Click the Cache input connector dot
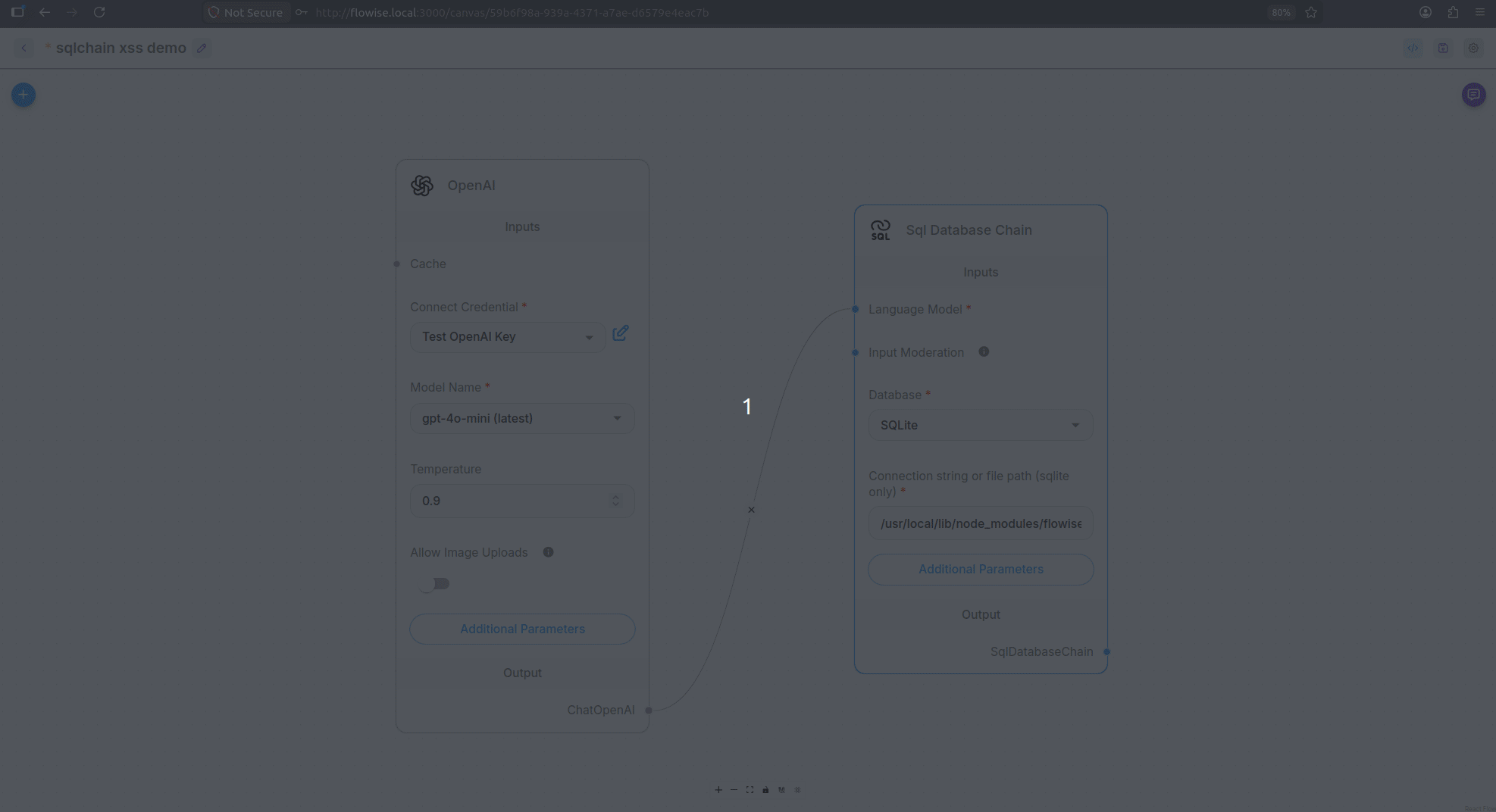Screen dimensions: 1496x812 396,264
